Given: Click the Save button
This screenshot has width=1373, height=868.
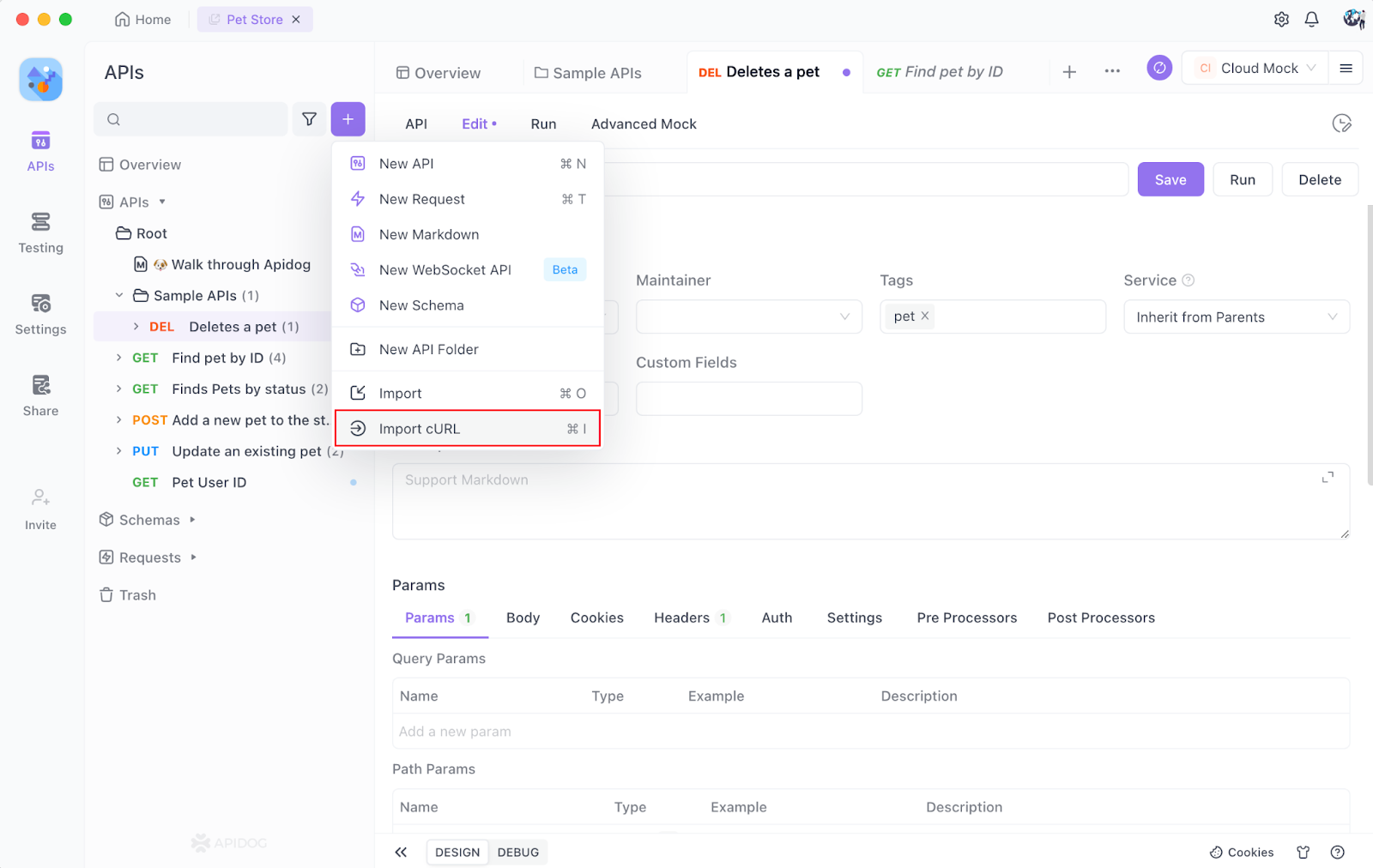Looking at the screenshot, I should pos(1170,179).
